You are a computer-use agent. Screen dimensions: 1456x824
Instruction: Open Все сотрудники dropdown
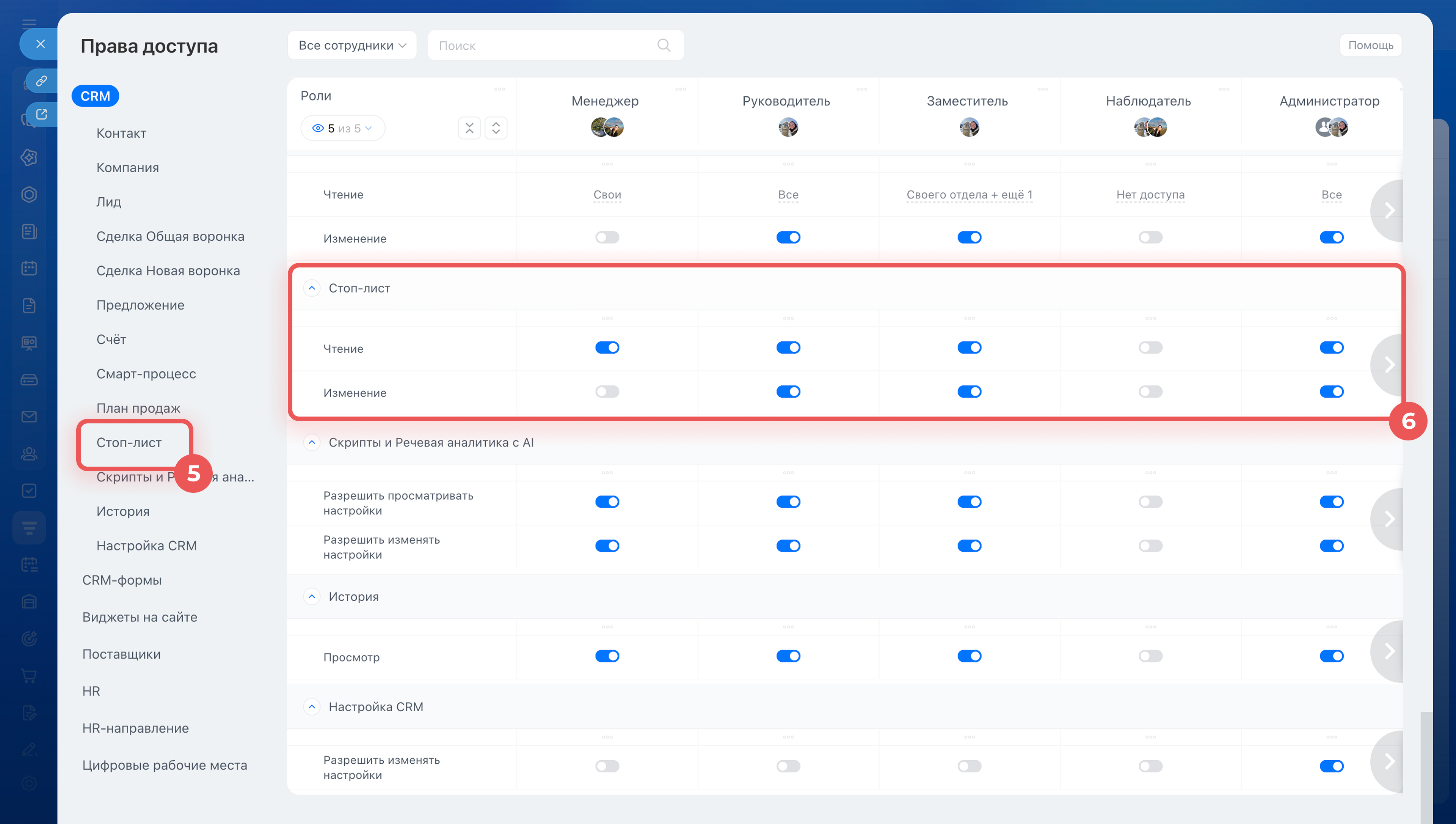352,45
